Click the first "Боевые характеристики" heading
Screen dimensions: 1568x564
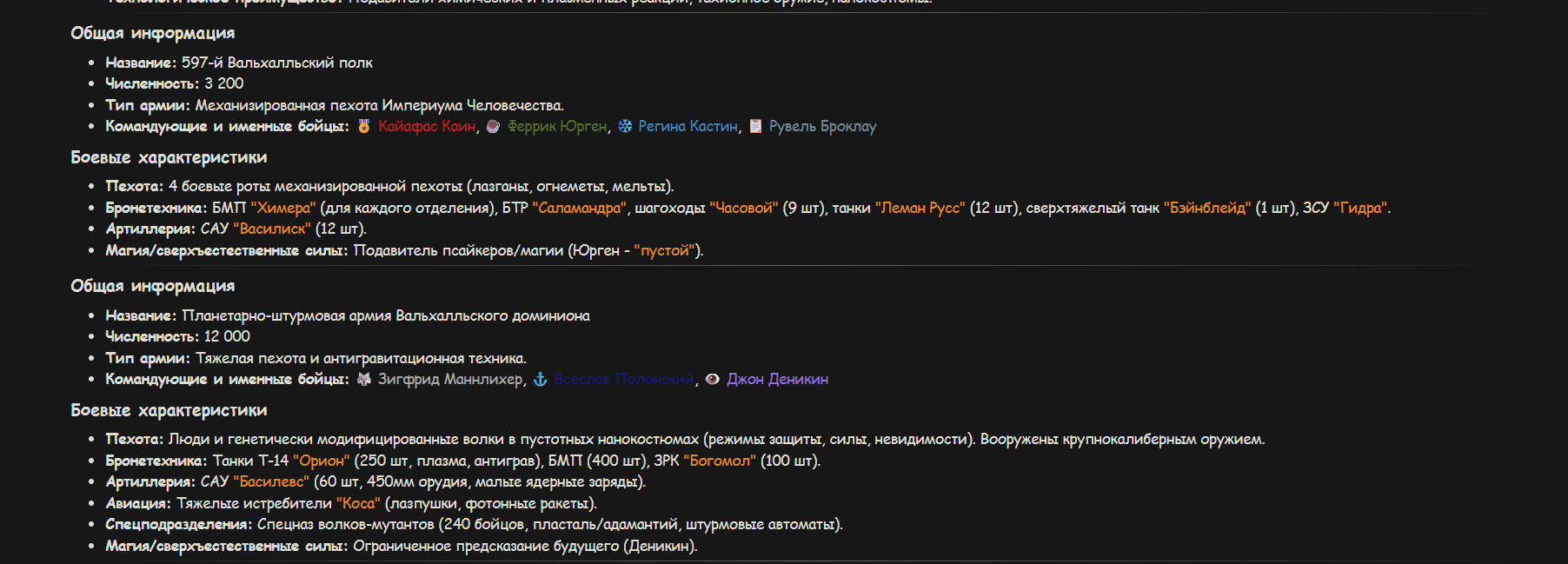pyautogui.click(x=169, y=157)
